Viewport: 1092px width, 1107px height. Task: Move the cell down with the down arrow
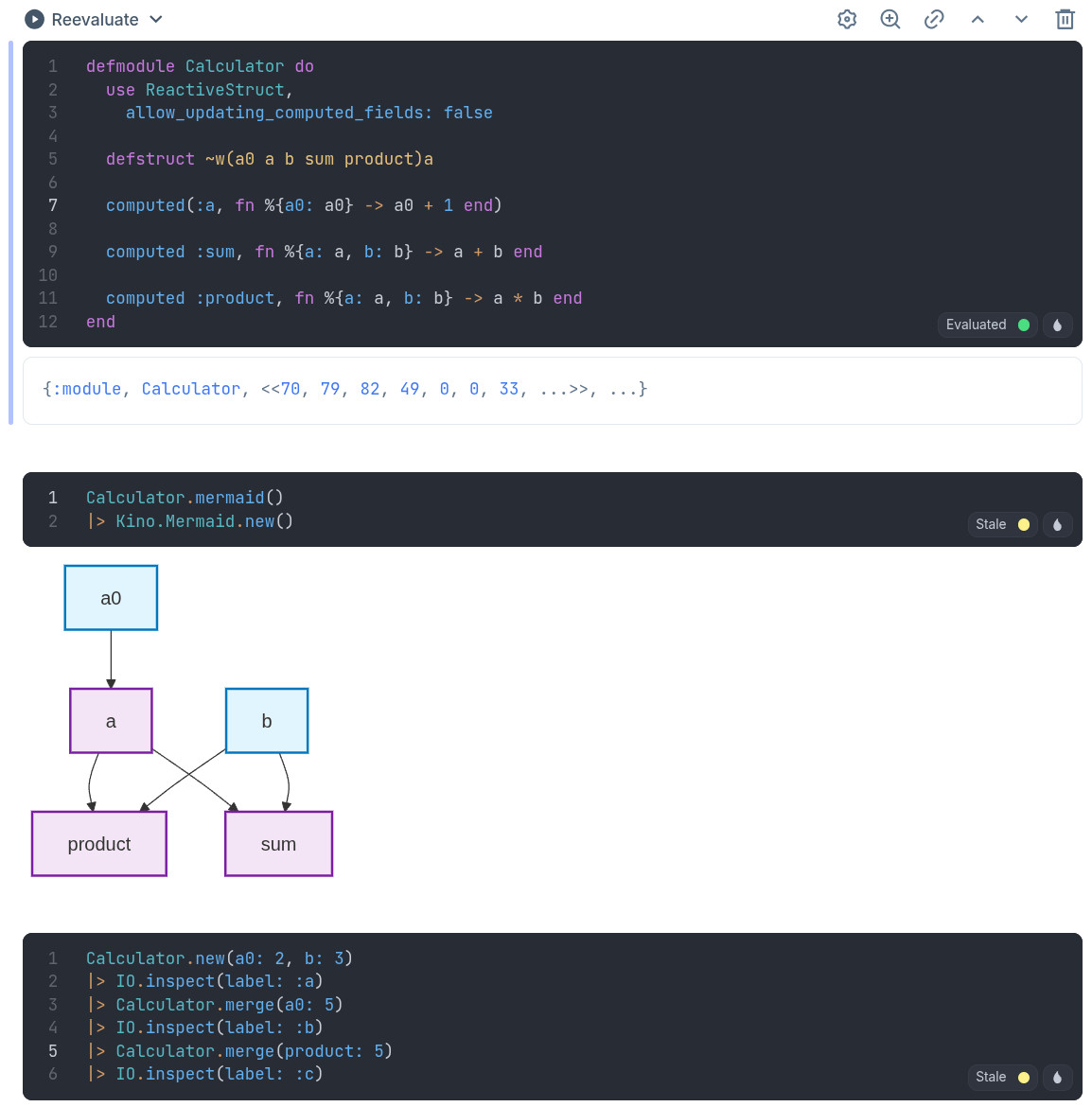pyautogui.click(x=1021, y=20)
